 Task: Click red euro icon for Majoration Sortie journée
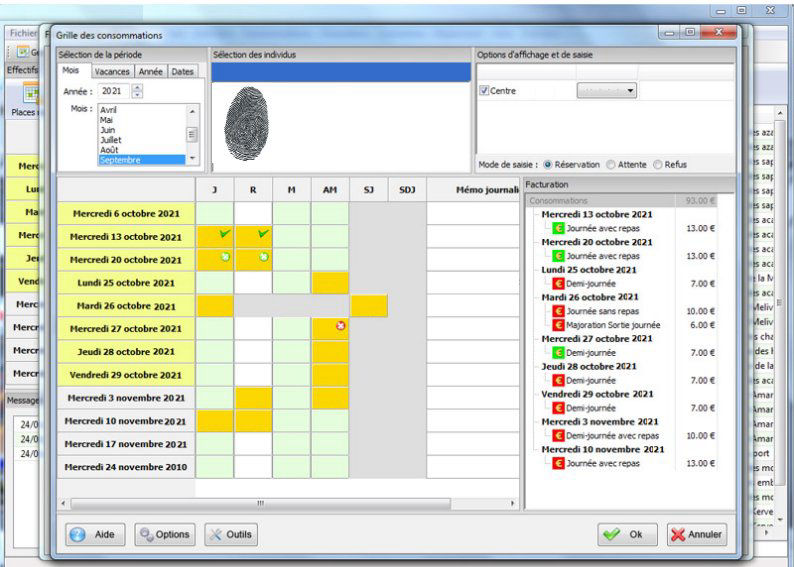coord(558,325)
